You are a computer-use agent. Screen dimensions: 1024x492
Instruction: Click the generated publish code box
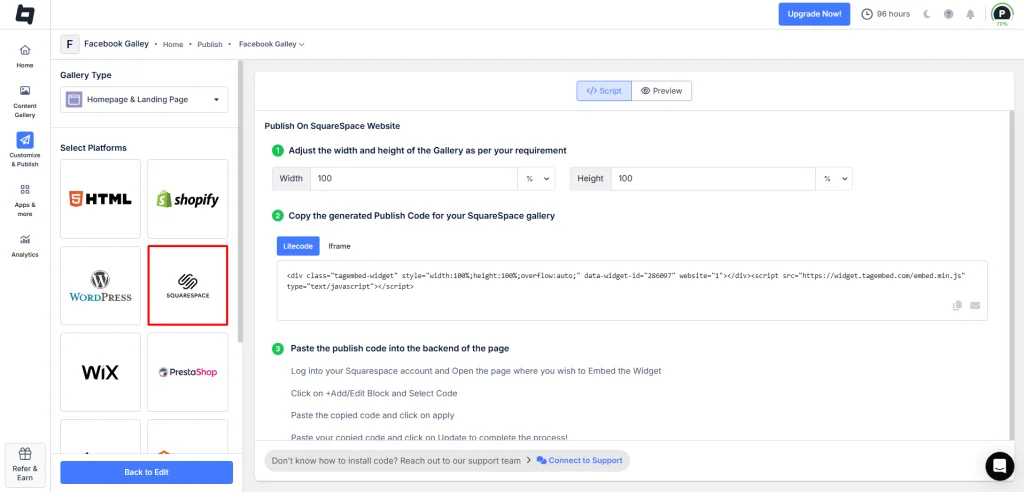tap(632, 291)
